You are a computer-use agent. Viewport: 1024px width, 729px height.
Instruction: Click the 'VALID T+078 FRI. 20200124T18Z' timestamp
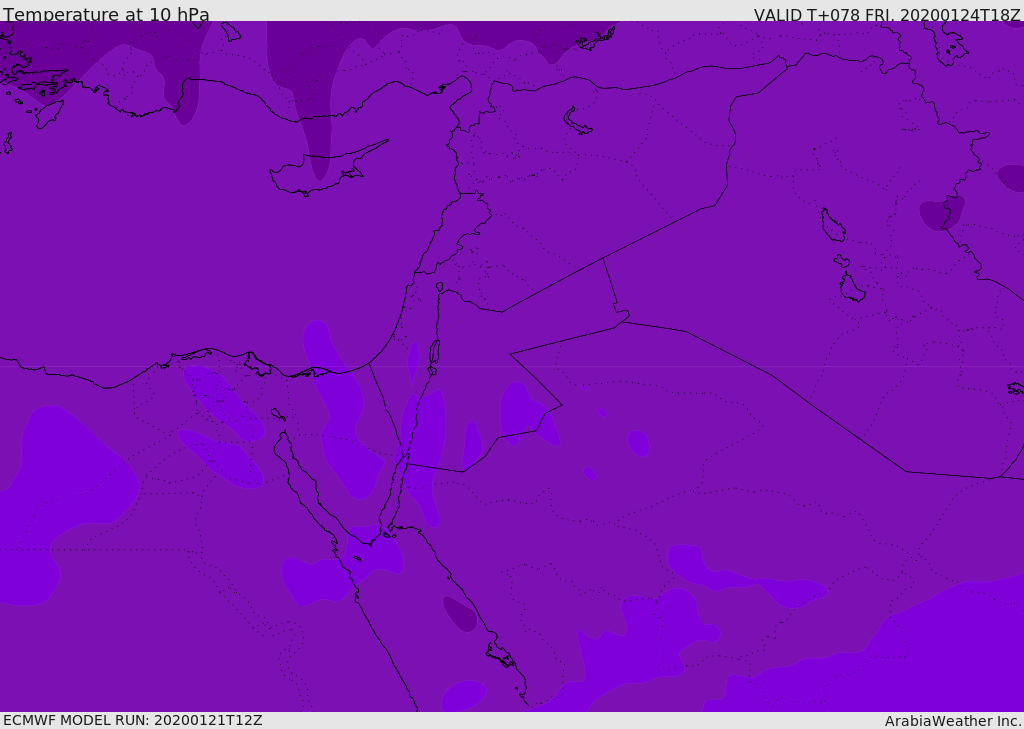(x=887, y=14)
